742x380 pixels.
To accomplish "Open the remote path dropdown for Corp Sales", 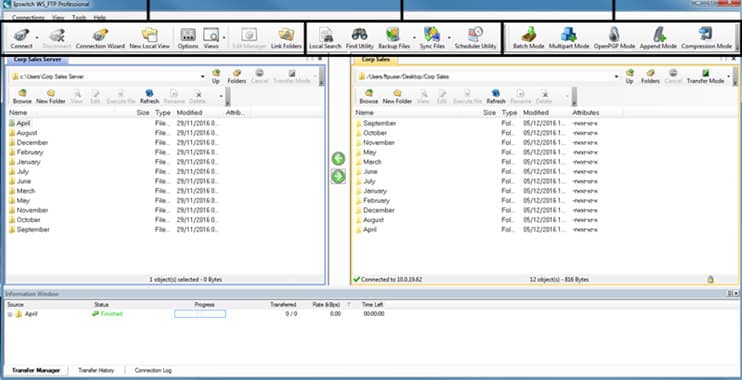I will point(616,77).
